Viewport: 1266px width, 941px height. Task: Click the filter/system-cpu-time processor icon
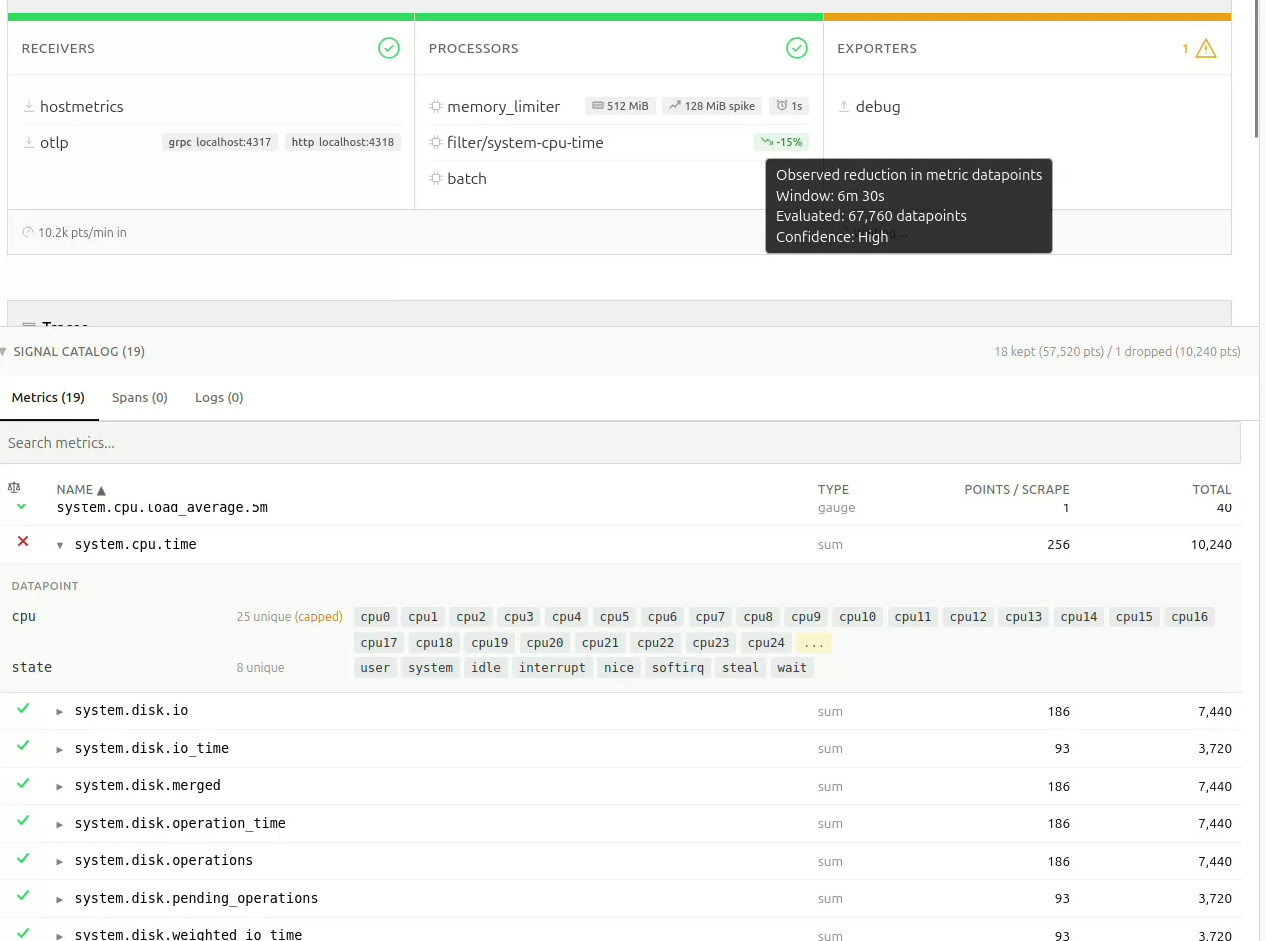pos(435,142)
